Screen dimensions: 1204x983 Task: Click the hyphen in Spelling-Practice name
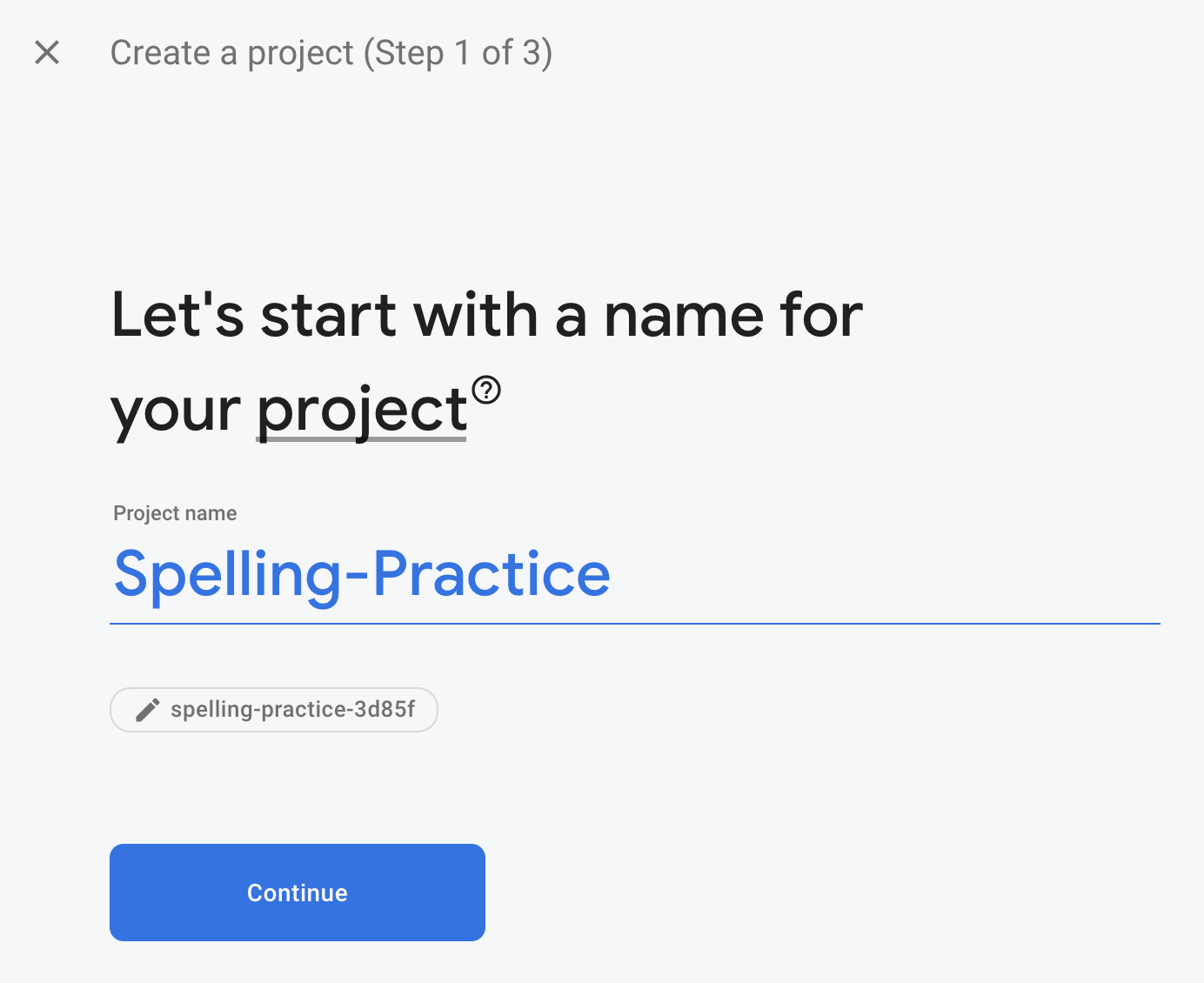tap(358, 576)
